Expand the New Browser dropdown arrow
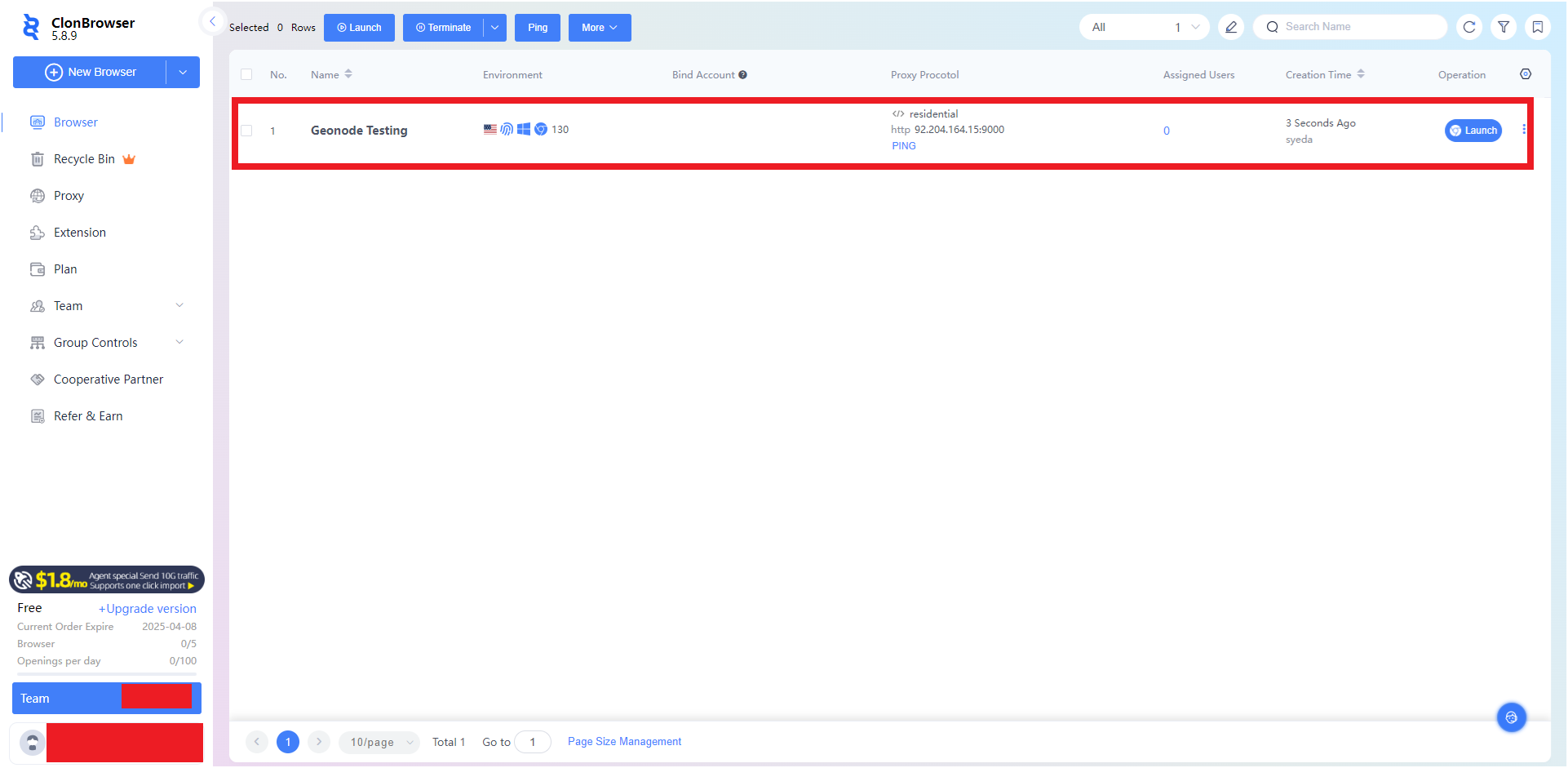1568x768 pixels. (183, 72)
